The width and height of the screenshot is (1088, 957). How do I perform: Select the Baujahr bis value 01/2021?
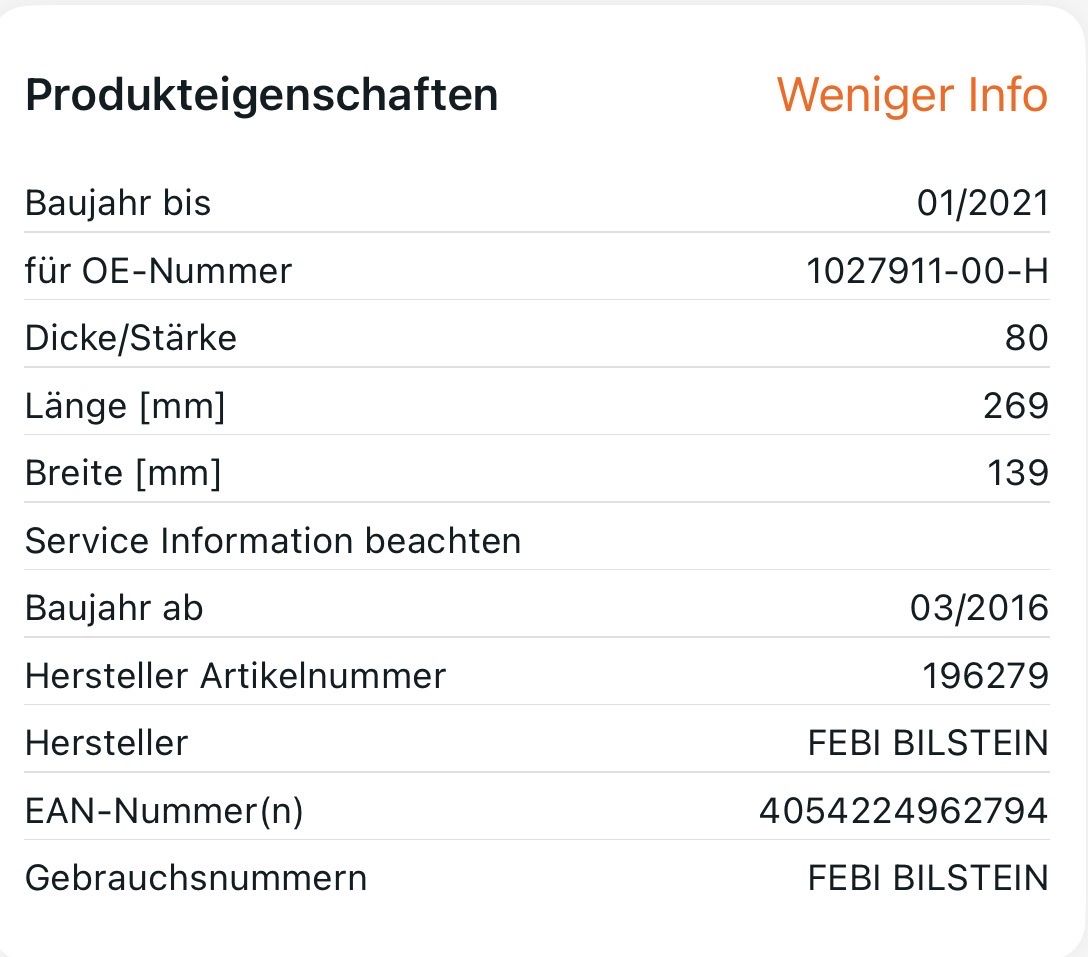tap(982, 203)
